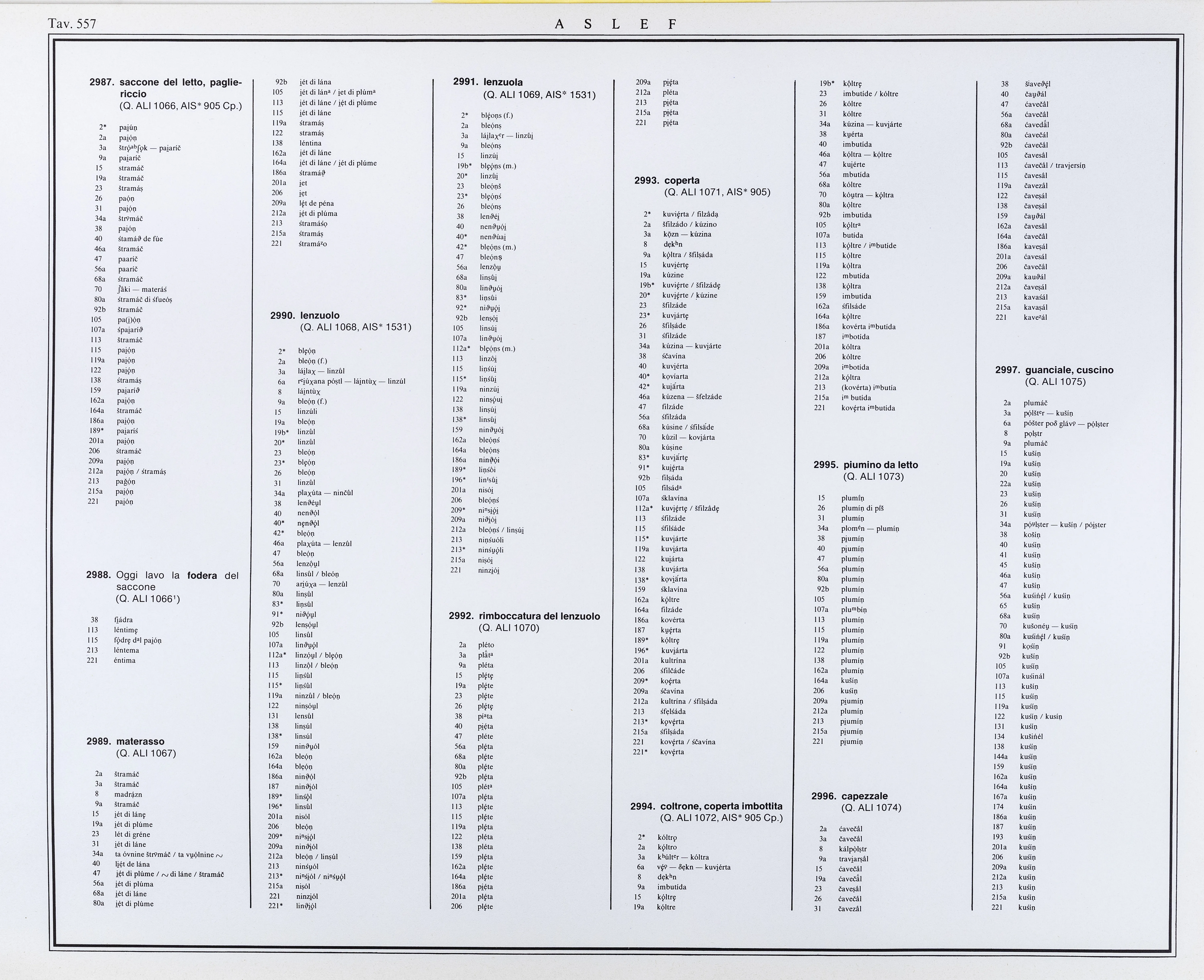The image size is (1204, 980).
Task: Click reference '(Q. ALI 1074)' under capezzale
Action: 871,808
